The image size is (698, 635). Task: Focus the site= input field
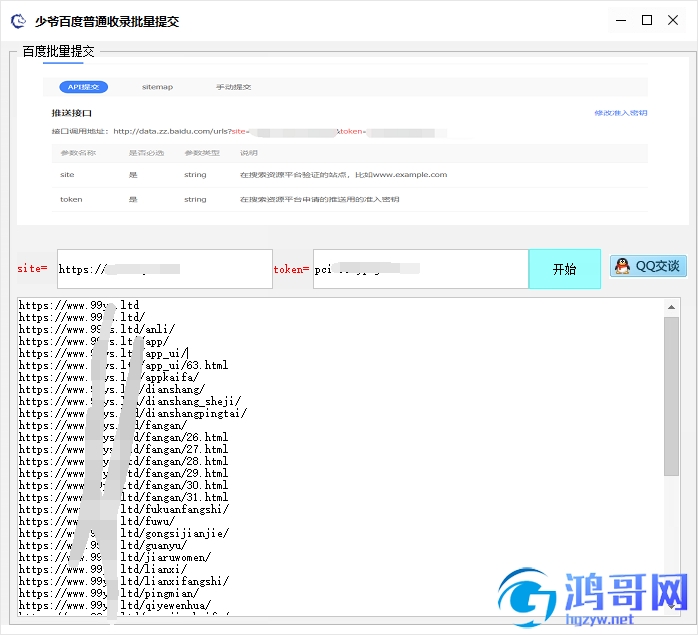click(x=165, y=269)
